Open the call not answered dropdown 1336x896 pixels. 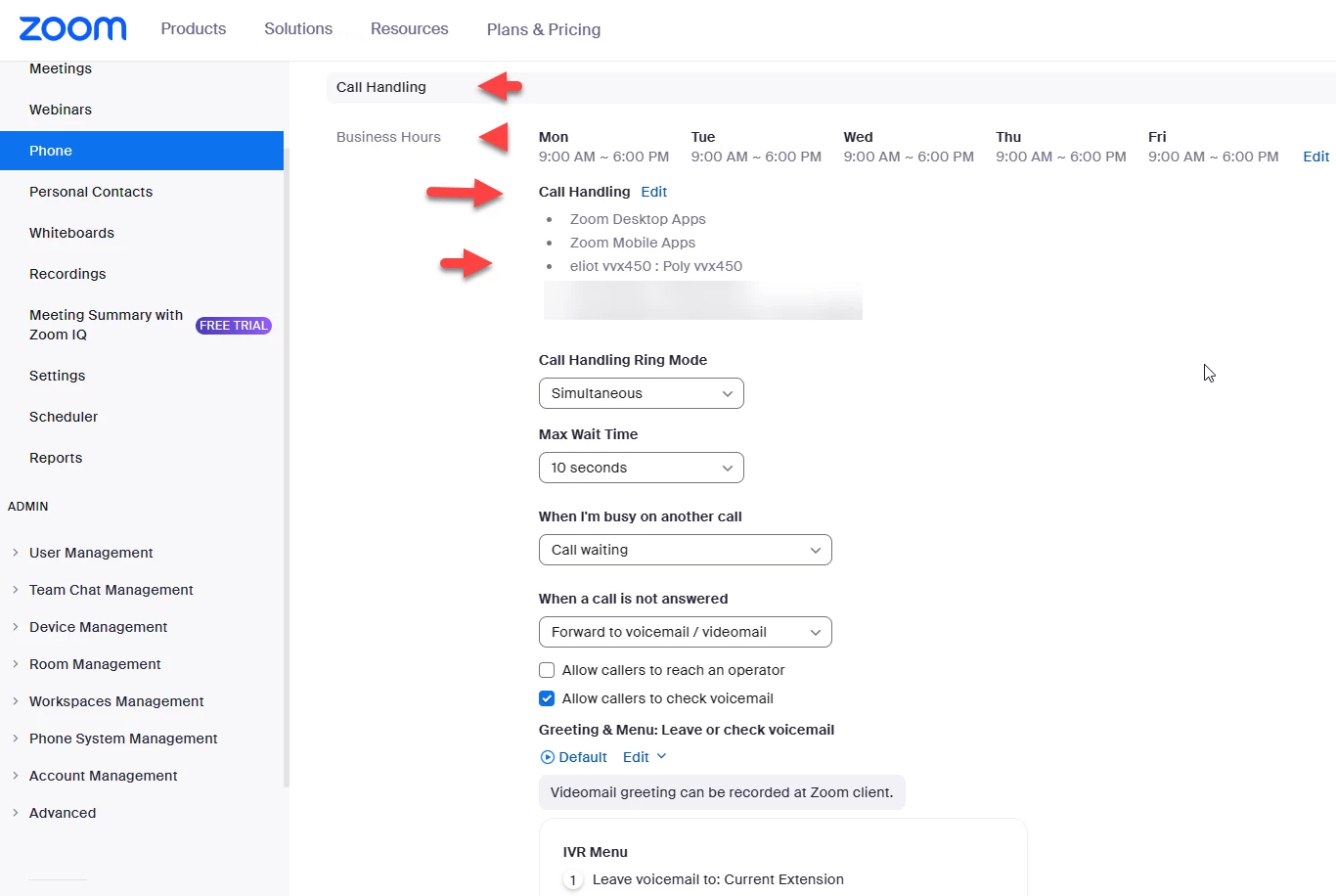[x=686, y=632]
